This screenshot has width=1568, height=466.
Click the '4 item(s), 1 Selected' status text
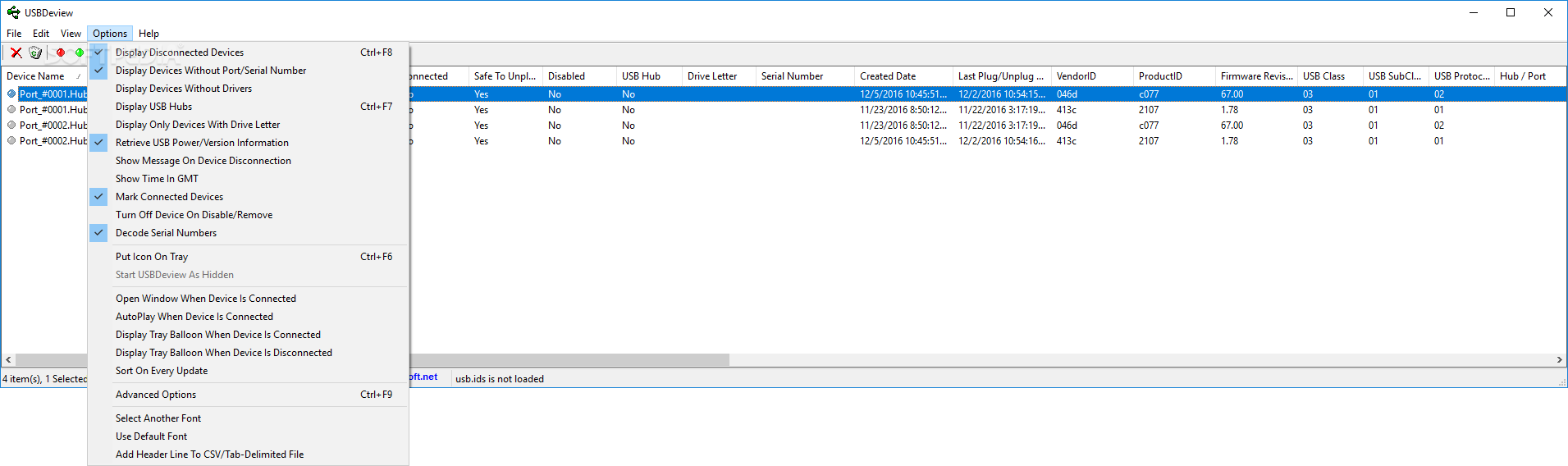[x=44, y=379]
